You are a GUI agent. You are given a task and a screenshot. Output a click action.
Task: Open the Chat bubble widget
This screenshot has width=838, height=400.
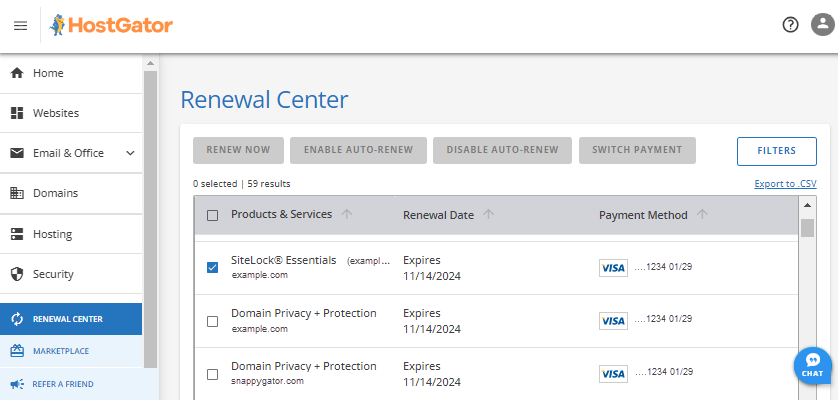[812, 365]
